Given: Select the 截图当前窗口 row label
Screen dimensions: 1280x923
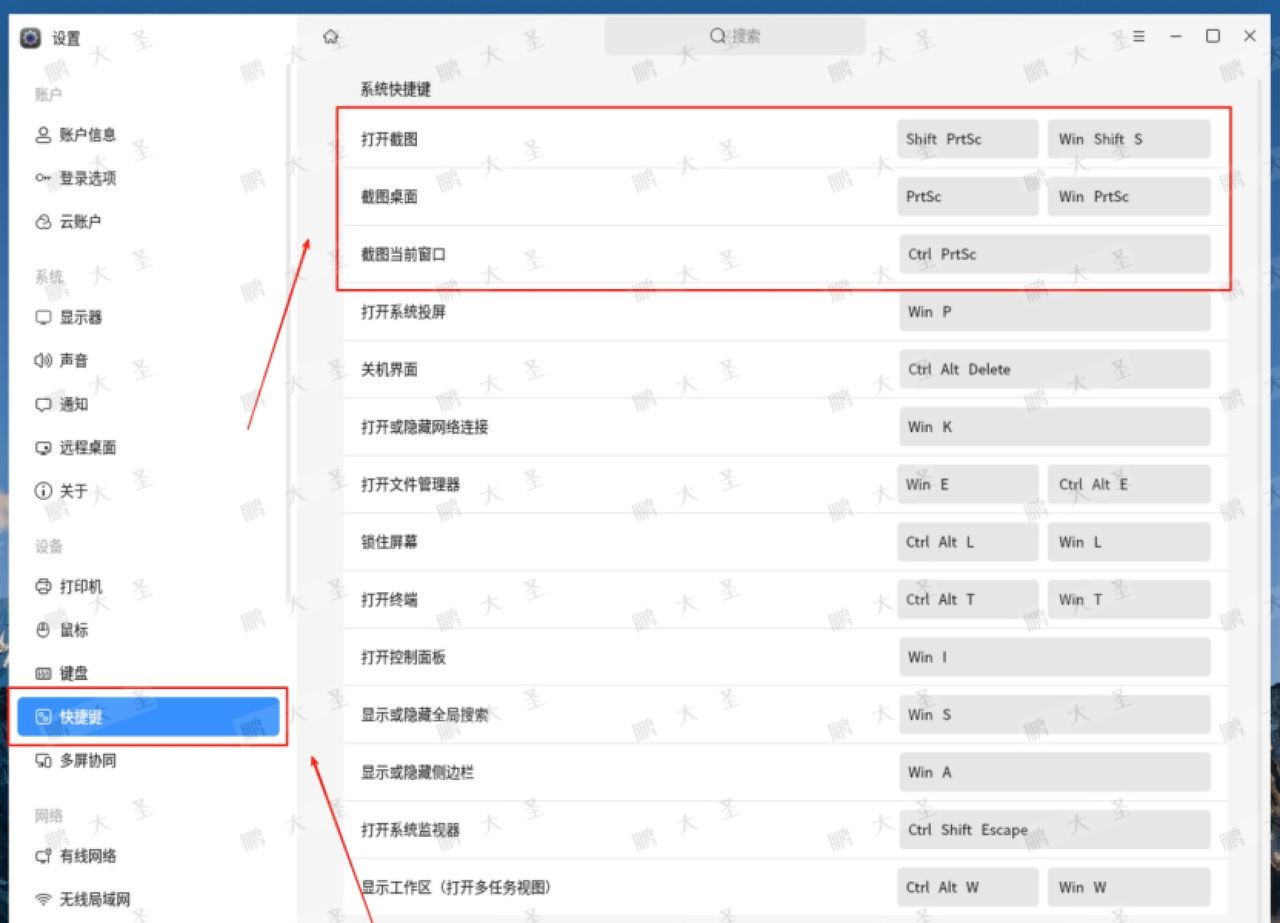Looking at the screenshot, I should (x=403, y=255).
